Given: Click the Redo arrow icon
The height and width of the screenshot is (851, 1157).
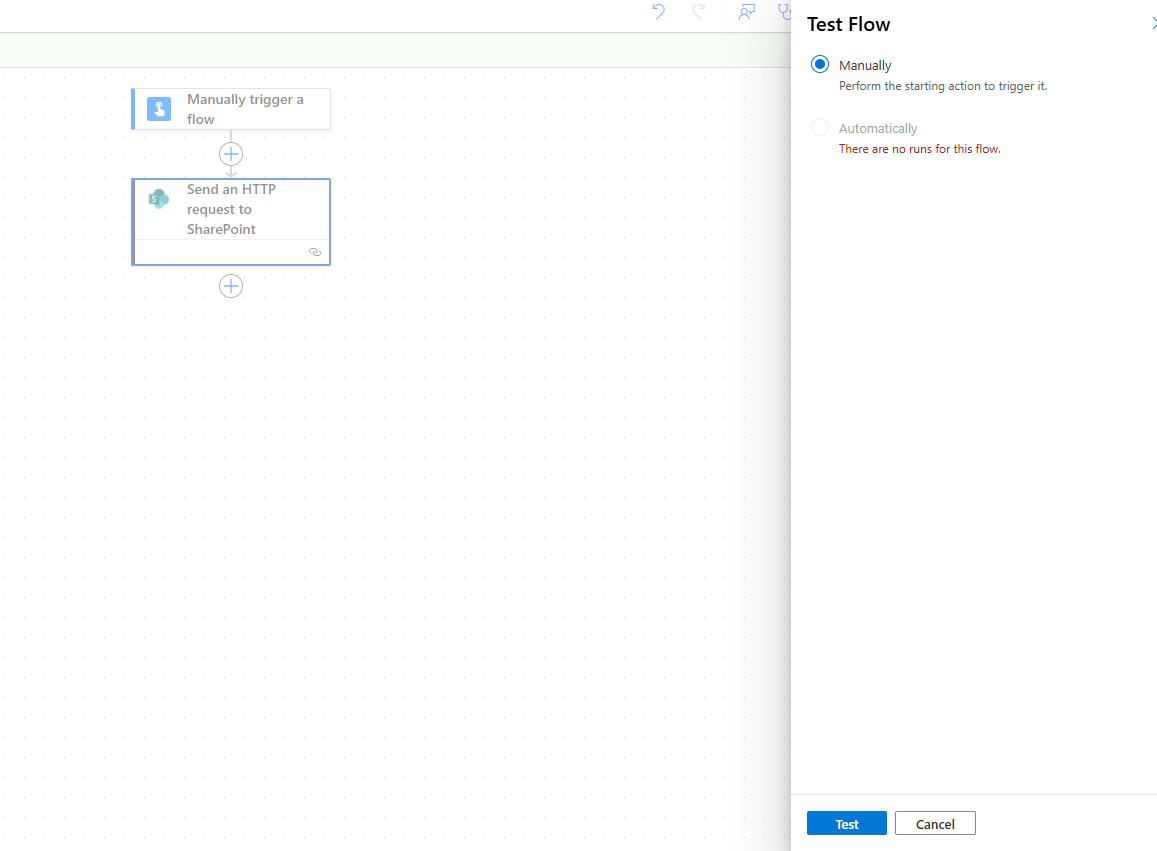Looking at the screenshot, I should click(x=699, y=12).
